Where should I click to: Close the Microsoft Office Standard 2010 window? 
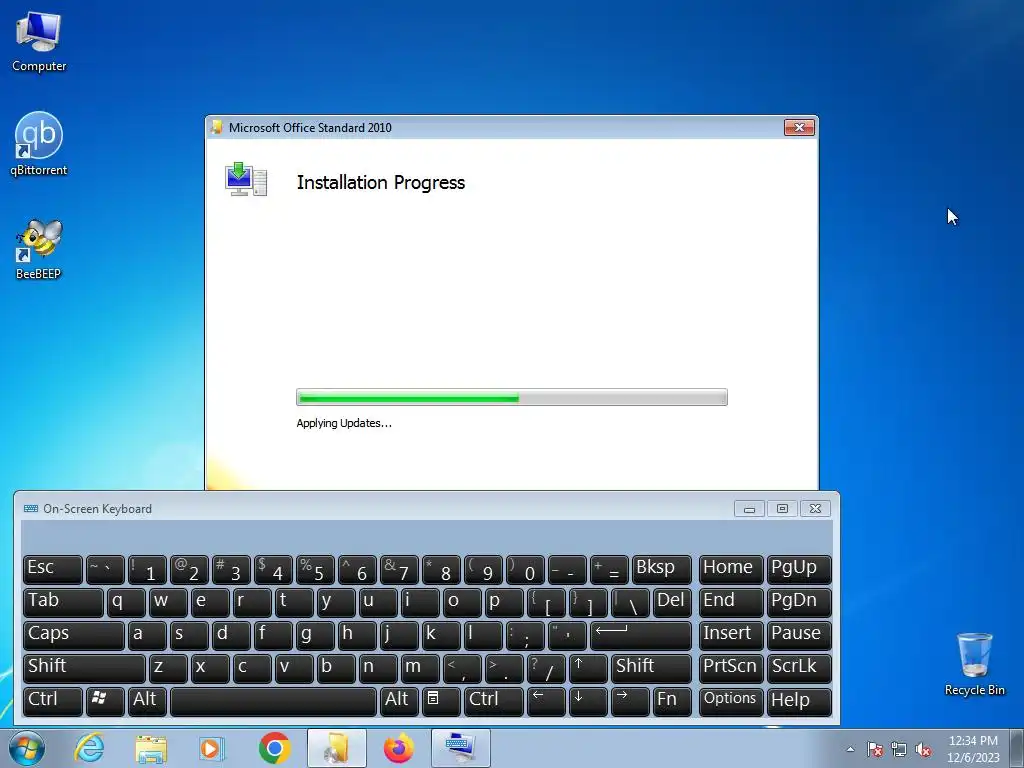(x=799, y=127)
